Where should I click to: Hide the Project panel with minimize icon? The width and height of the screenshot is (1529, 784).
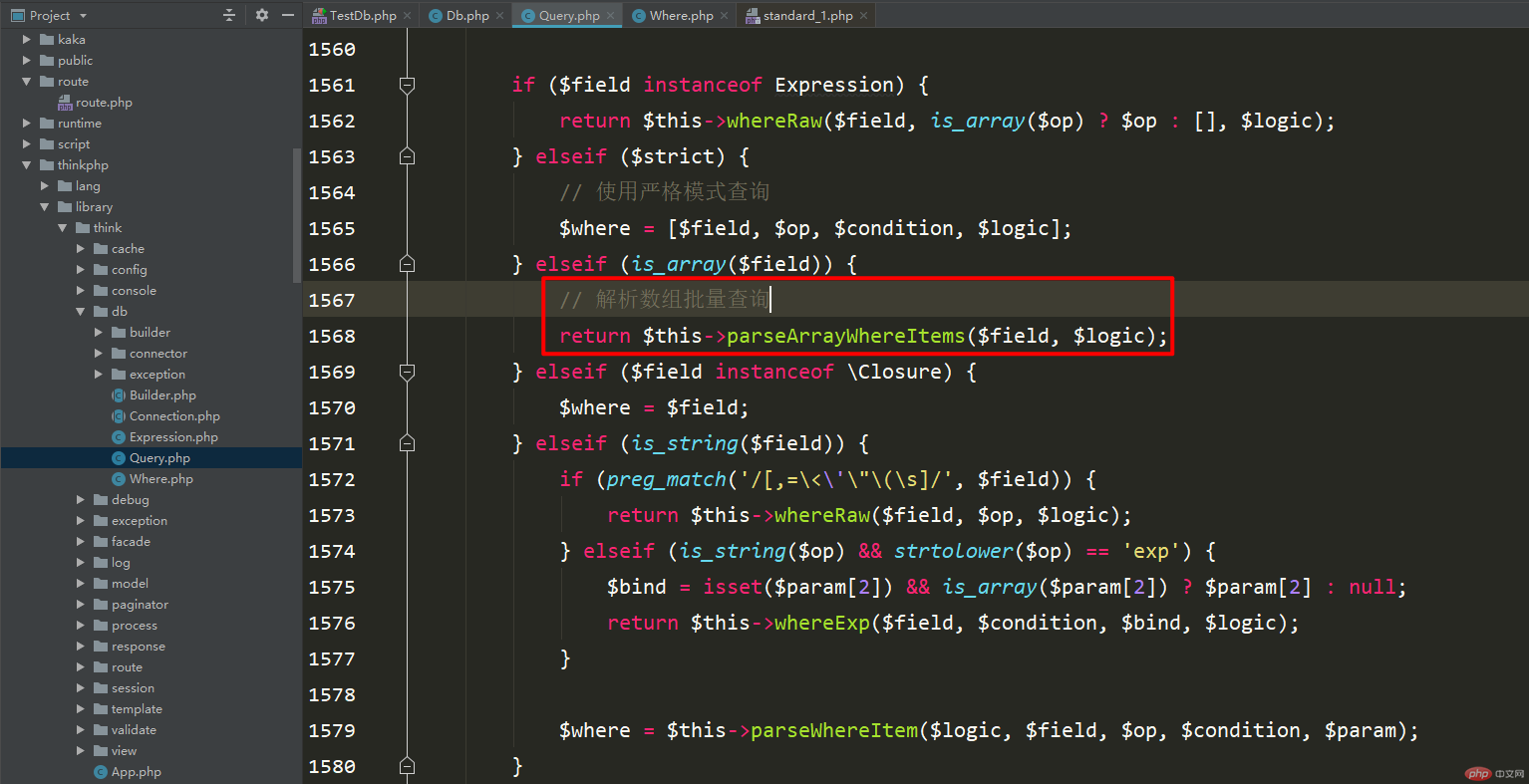coord(288,15)
